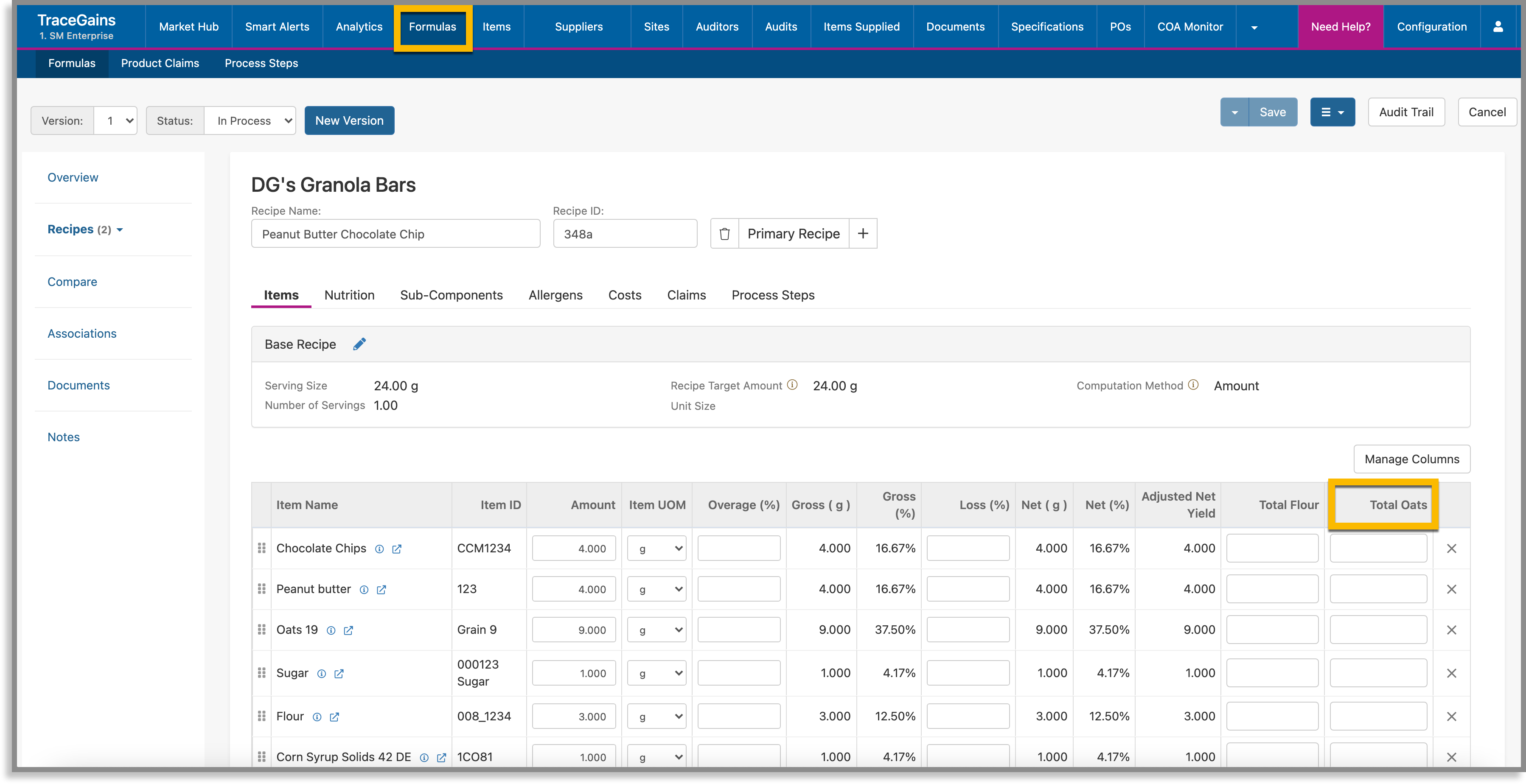1526x784 pixels.
Task: Open the Corn Syrup Solids external link
Action: 441,758
